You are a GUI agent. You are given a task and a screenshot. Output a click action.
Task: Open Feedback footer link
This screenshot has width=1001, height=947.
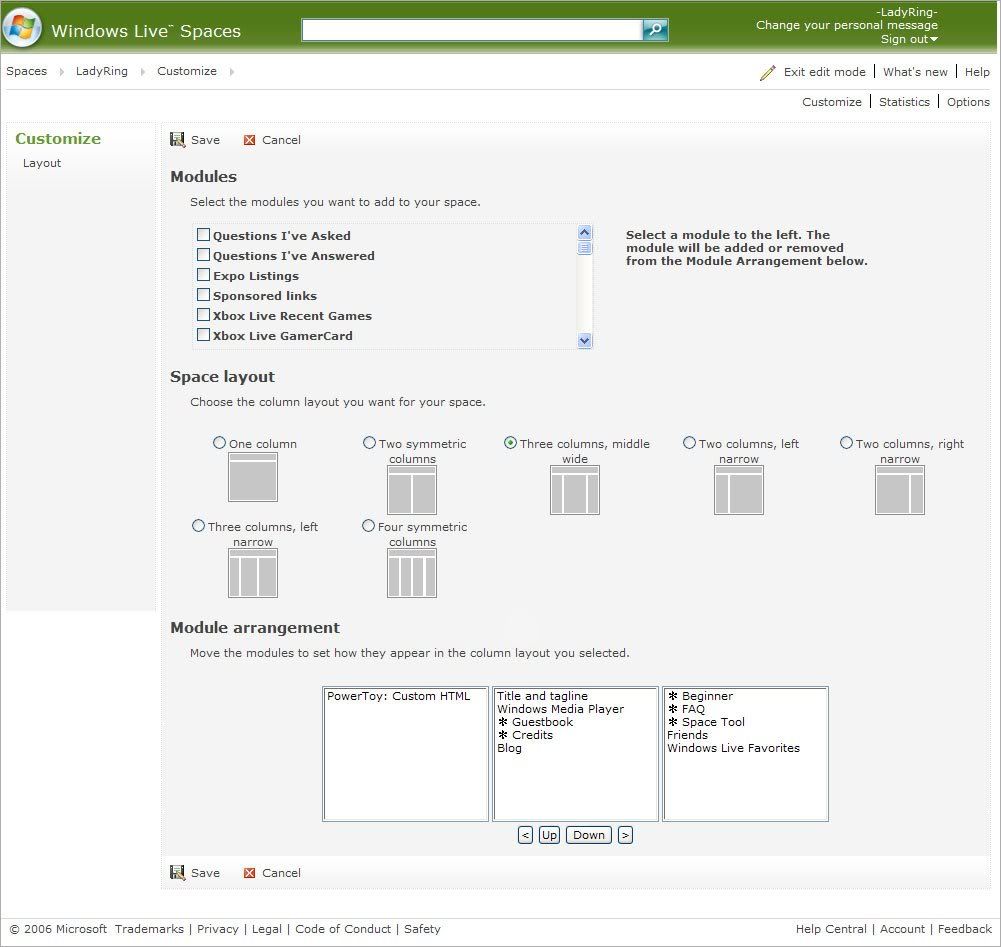pyautogui.click(x=964, y=928)
